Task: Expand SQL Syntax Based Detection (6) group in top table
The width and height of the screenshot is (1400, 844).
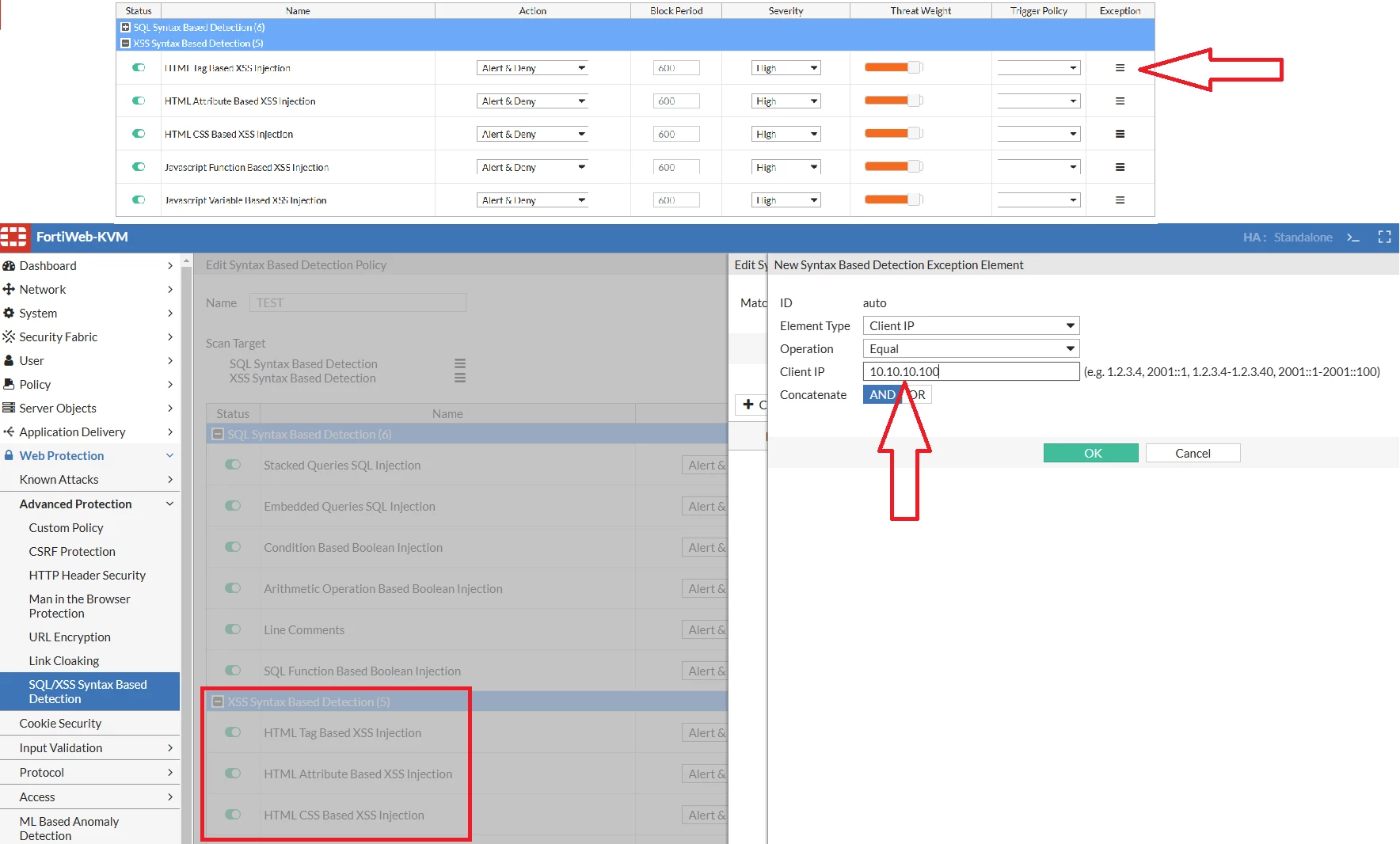Action: 125,28
